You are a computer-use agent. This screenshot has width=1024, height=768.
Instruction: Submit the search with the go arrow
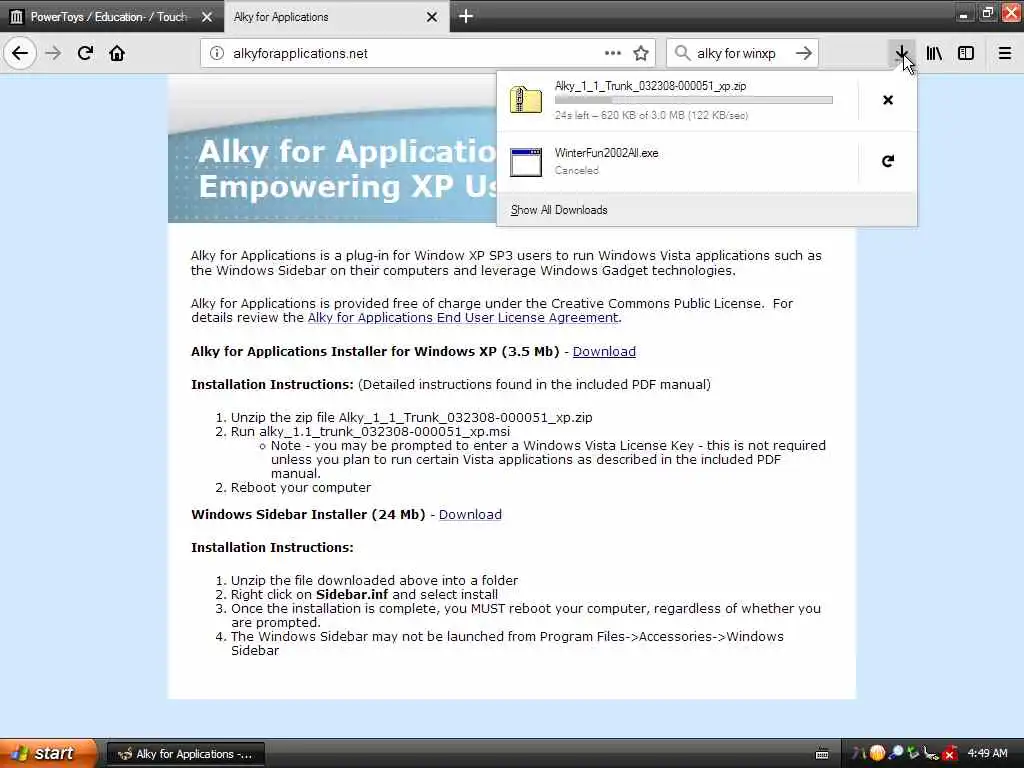point(804,53)
